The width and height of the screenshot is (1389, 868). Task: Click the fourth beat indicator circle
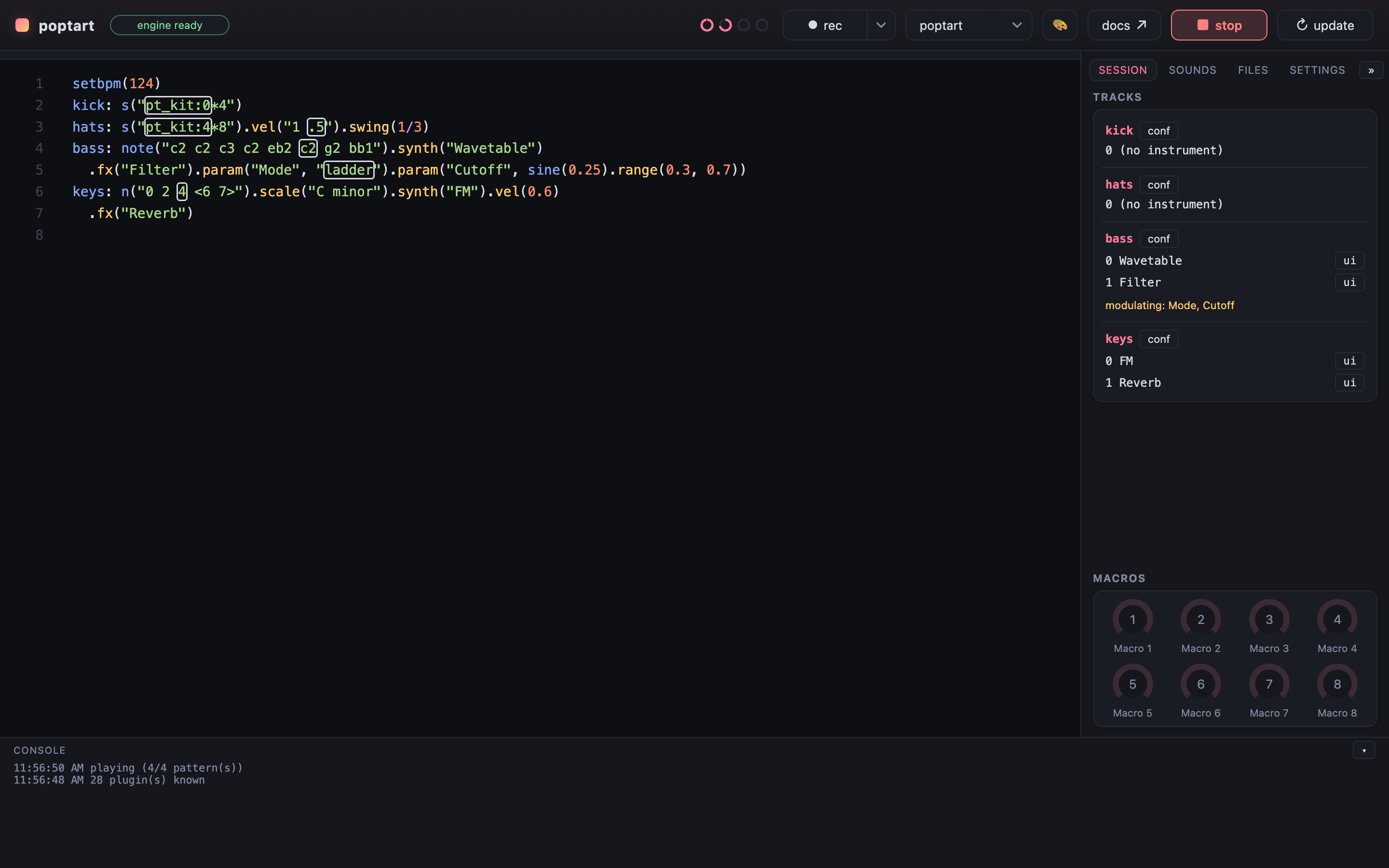coord(762,25)
